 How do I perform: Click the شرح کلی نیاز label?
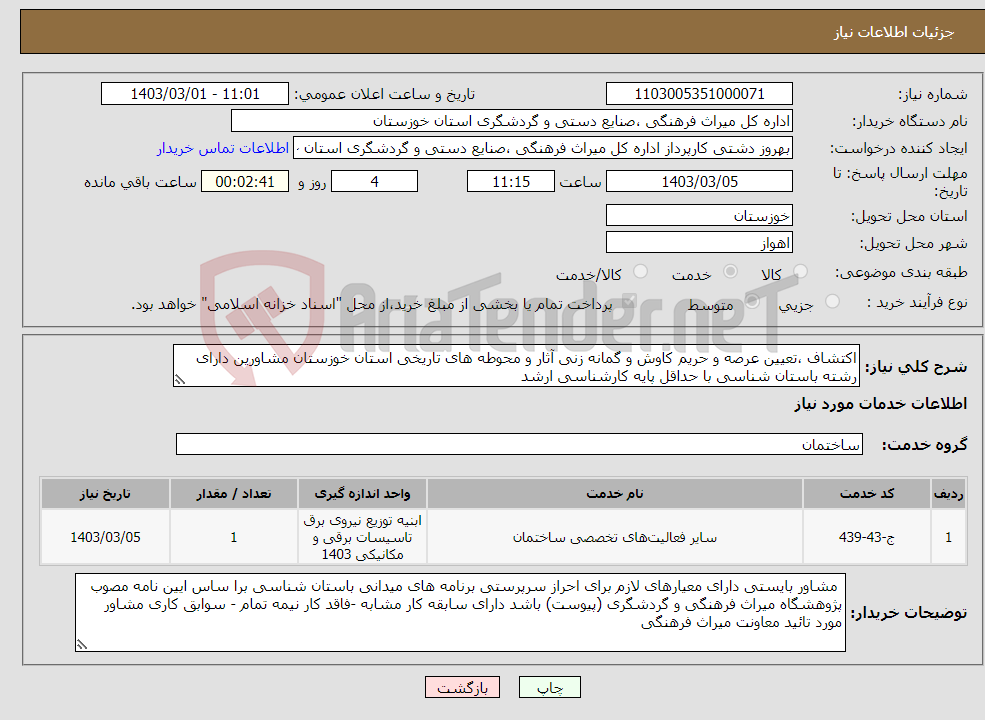point(917,367)
